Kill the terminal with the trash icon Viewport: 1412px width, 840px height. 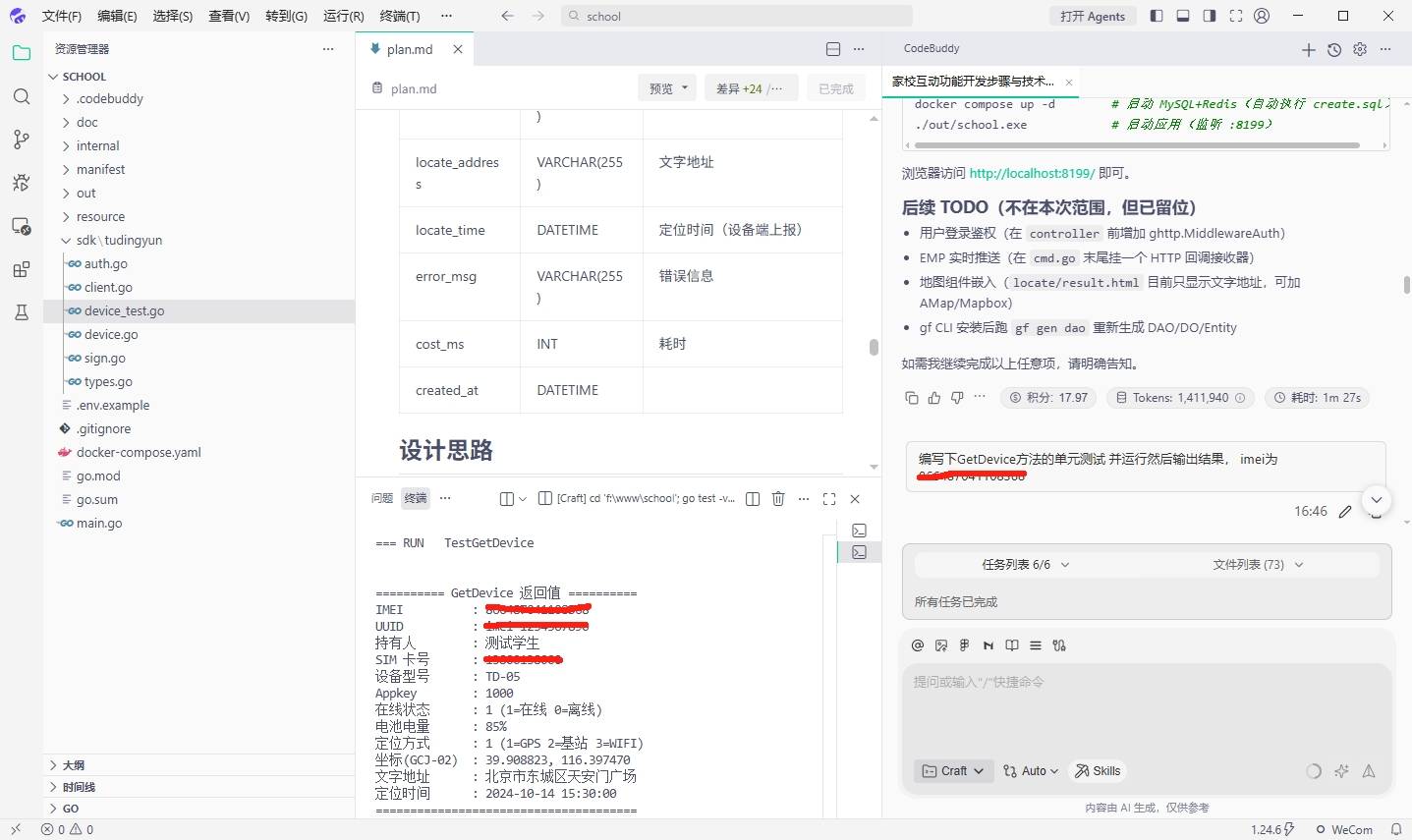(x=778, y=499)
